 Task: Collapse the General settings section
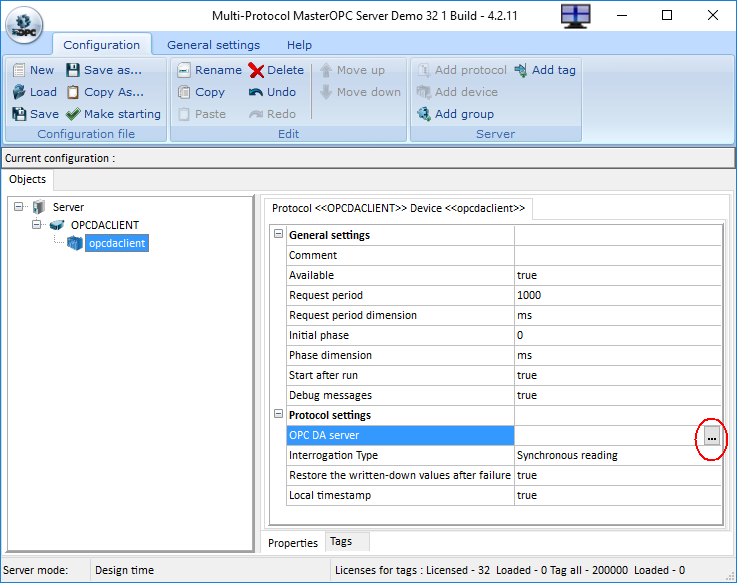(x=278, y=234)
